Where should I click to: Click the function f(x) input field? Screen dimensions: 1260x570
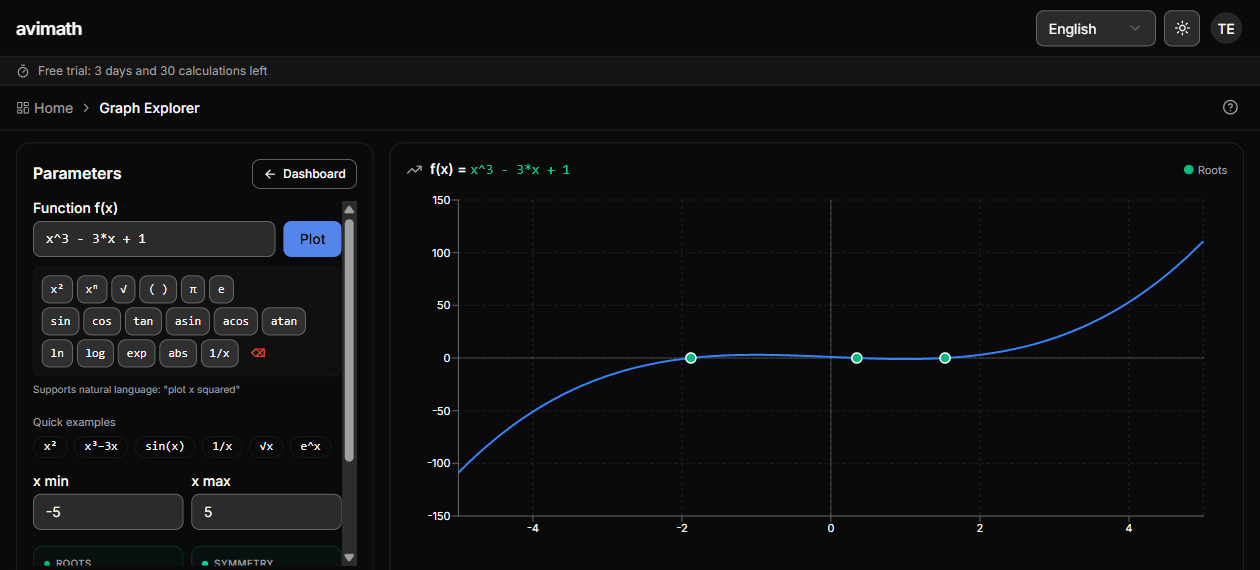pos(154,240)
